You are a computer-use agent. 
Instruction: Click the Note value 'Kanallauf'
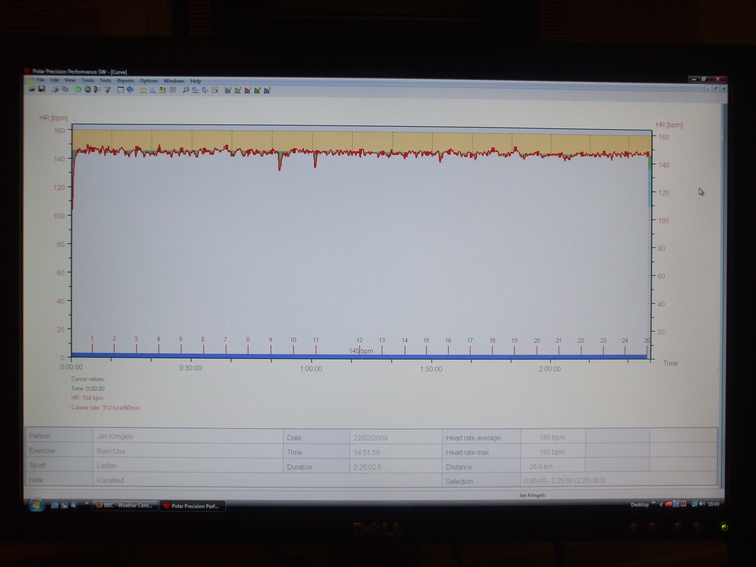[x=110, y=480]
